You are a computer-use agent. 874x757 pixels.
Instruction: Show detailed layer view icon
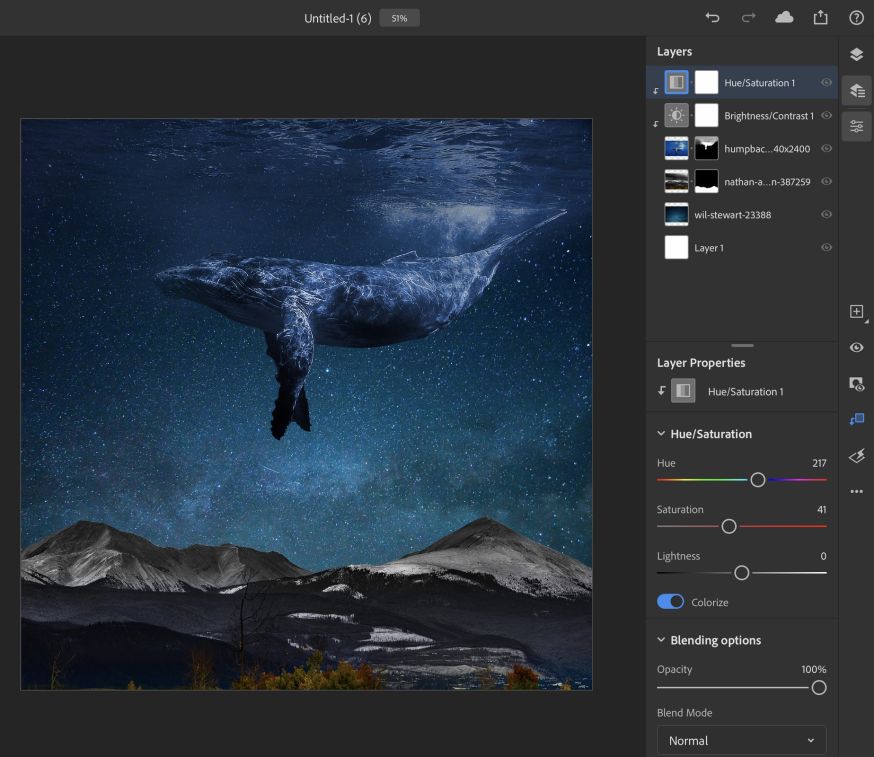[857, 90]
